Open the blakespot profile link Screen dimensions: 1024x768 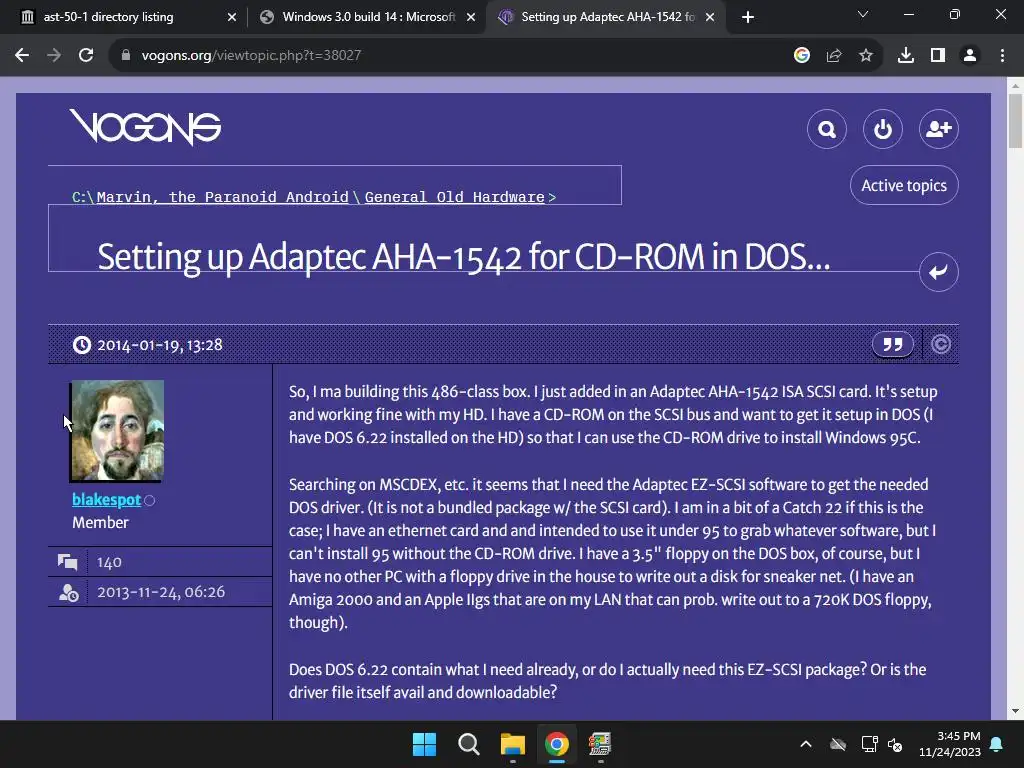[106, 500]
